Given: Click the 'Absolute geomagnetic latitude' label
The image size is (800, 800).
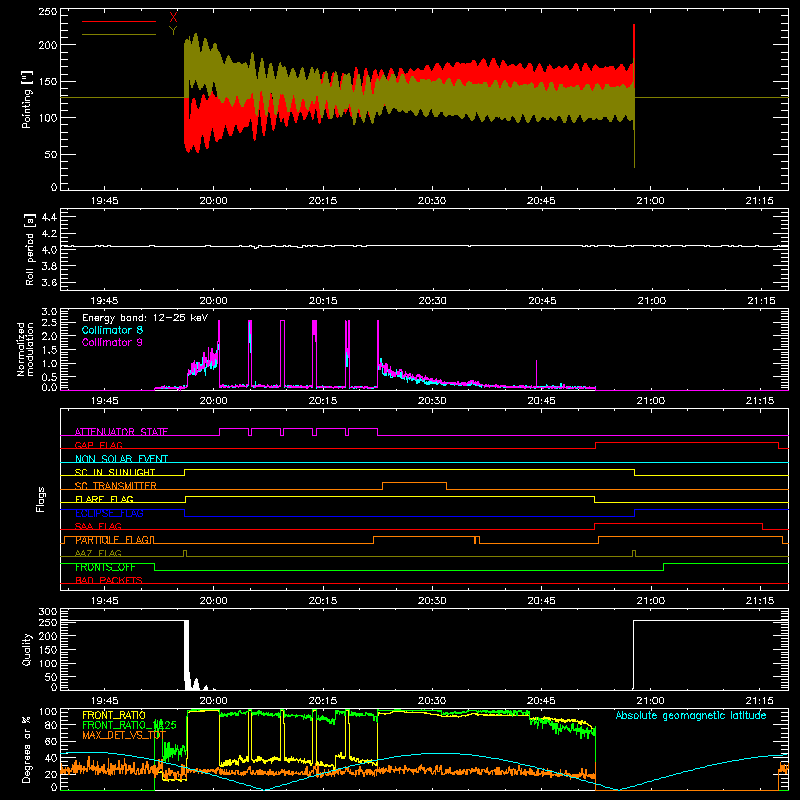Looking at the screenshot, I should pyautogui.click(x=691, y=715).
